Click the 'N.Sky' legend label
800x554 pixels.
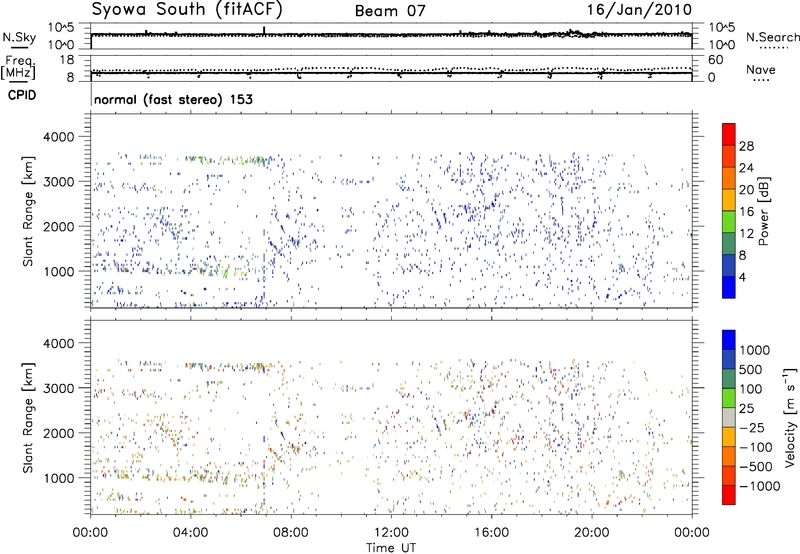pyautogui.click(x=19, y=37)
